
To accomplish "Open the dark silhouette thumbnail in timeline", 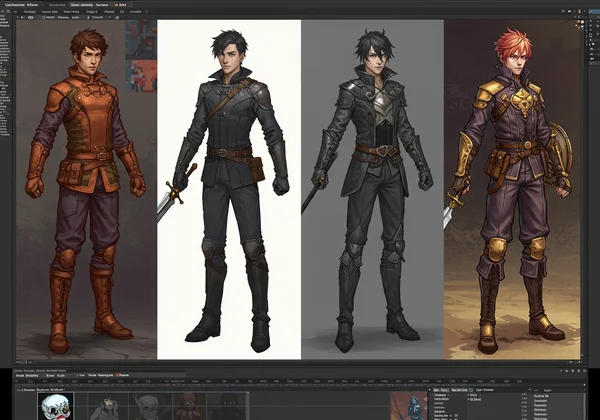I will pos(227,407).
